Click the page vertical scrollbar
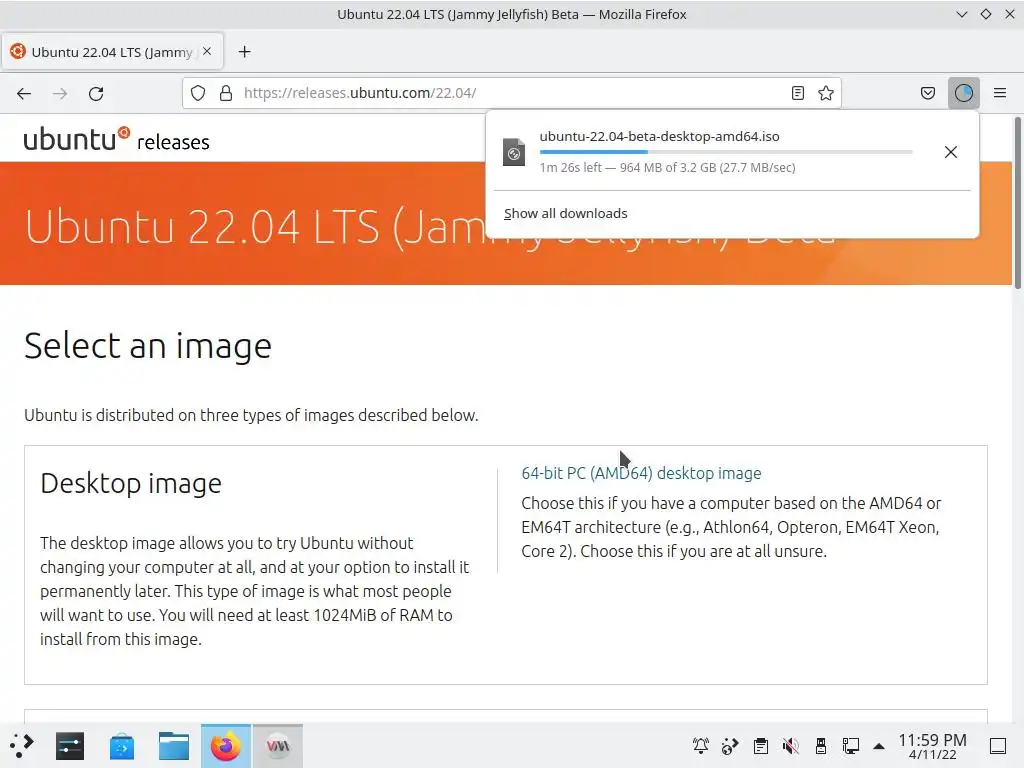 click(x=1017, y=202)
